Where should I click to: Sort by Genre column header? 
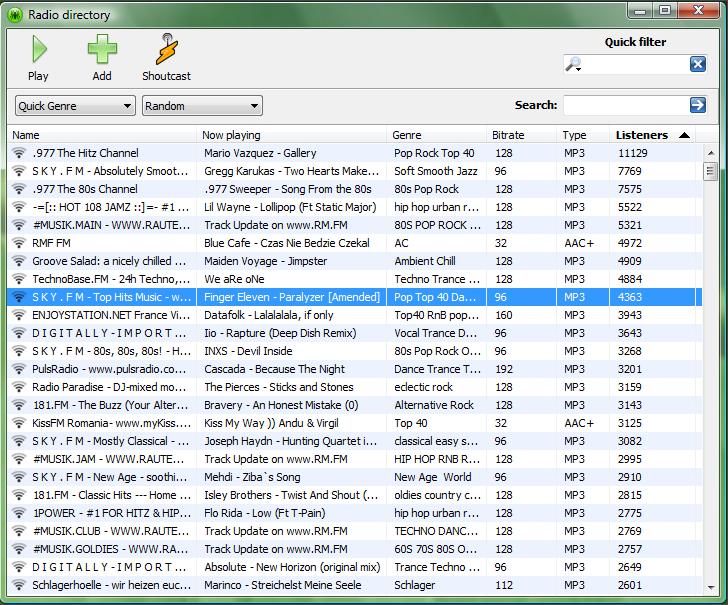click(436, 135)
